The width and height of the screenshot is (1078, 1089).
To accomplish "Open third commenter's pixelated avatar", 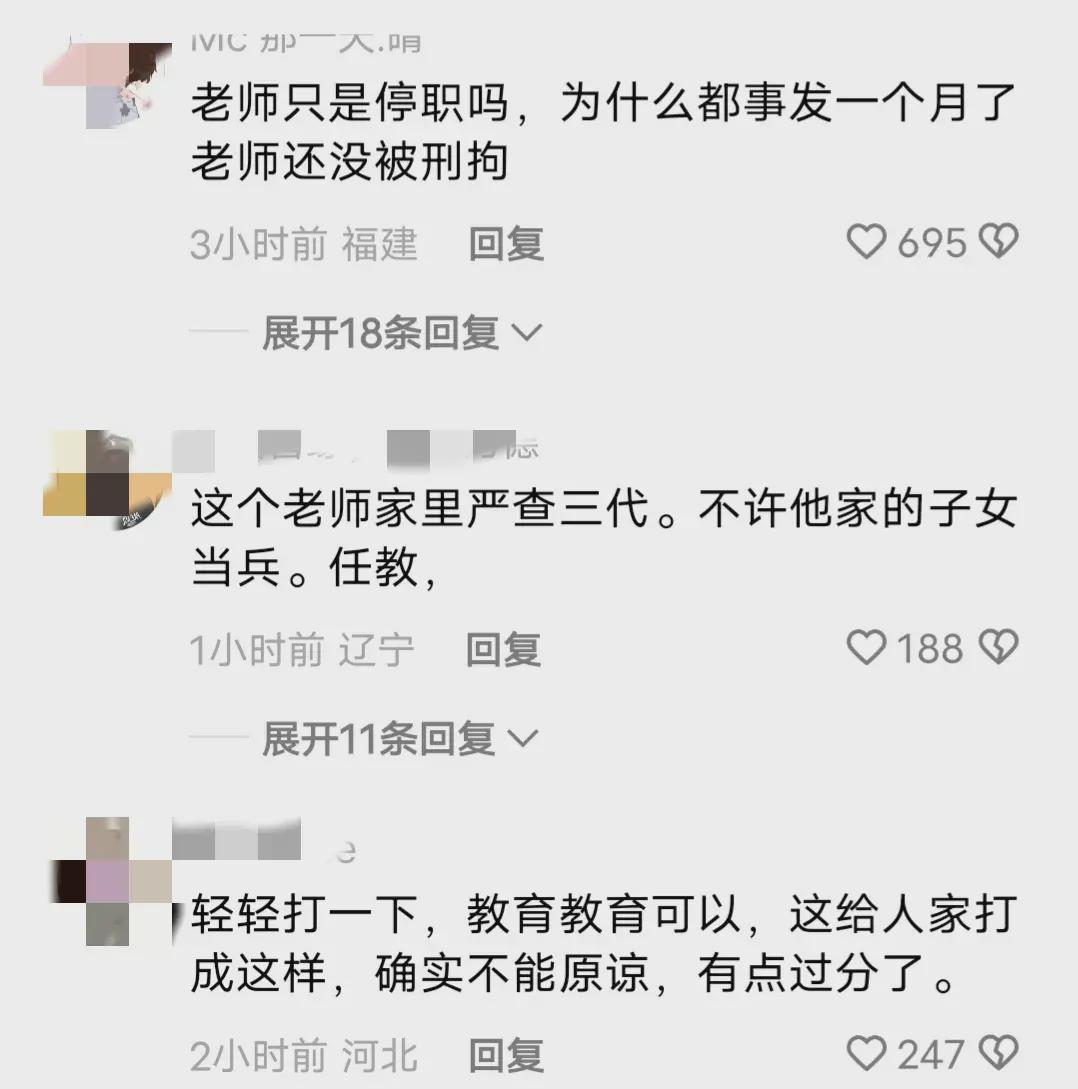I will (x=111, y=881).
